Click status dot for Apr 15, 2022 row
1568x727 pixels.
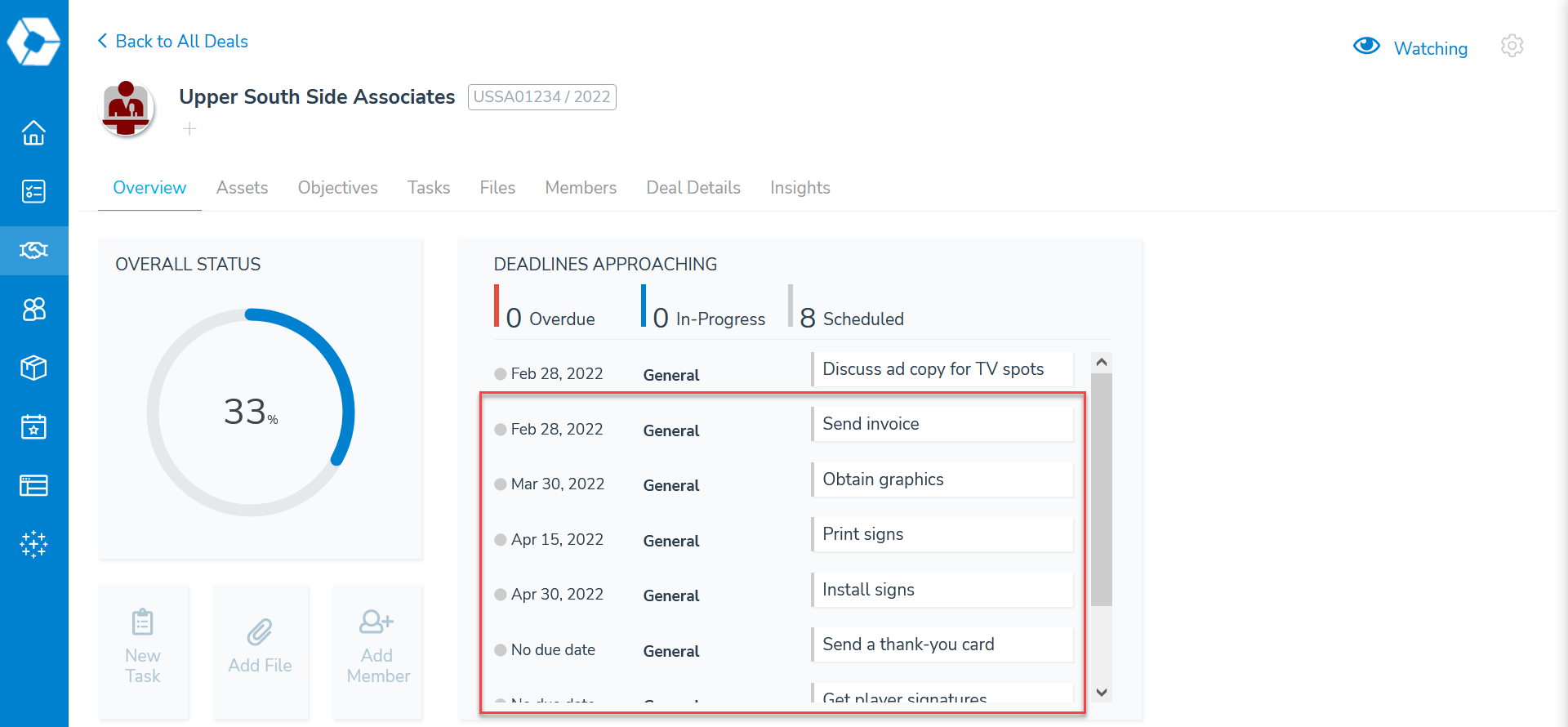[501, 540]
